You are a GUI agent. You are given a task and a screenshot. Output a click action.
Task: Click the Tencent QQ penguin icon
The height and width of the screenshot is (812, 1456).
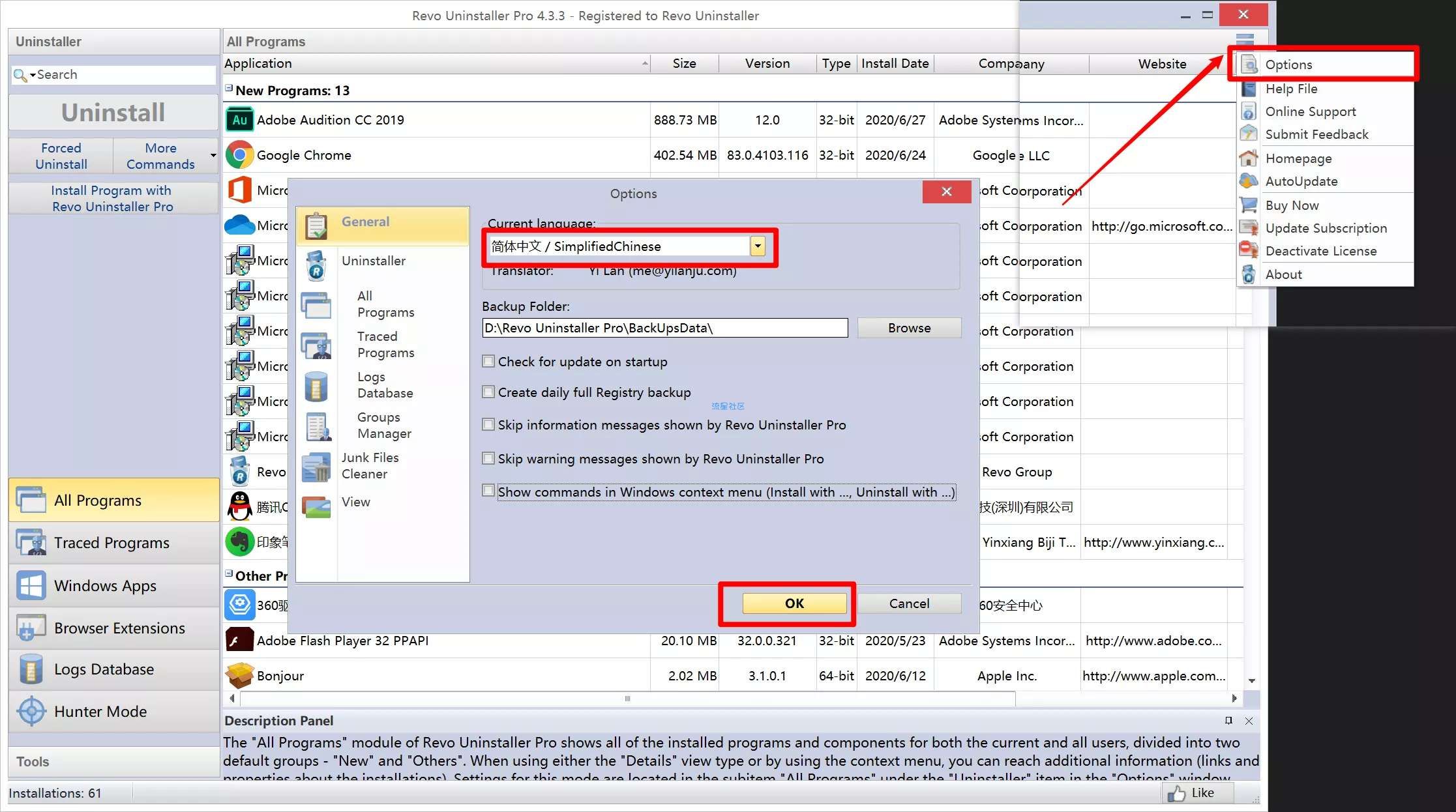[240, 506]
